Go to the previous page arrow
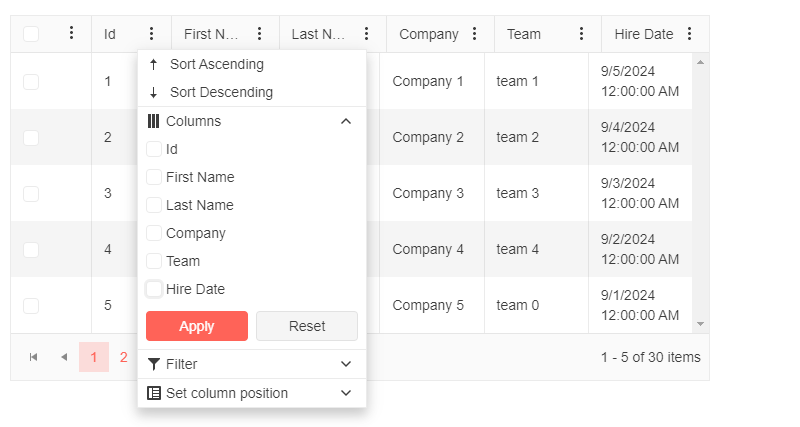 (x=64, y=357)
